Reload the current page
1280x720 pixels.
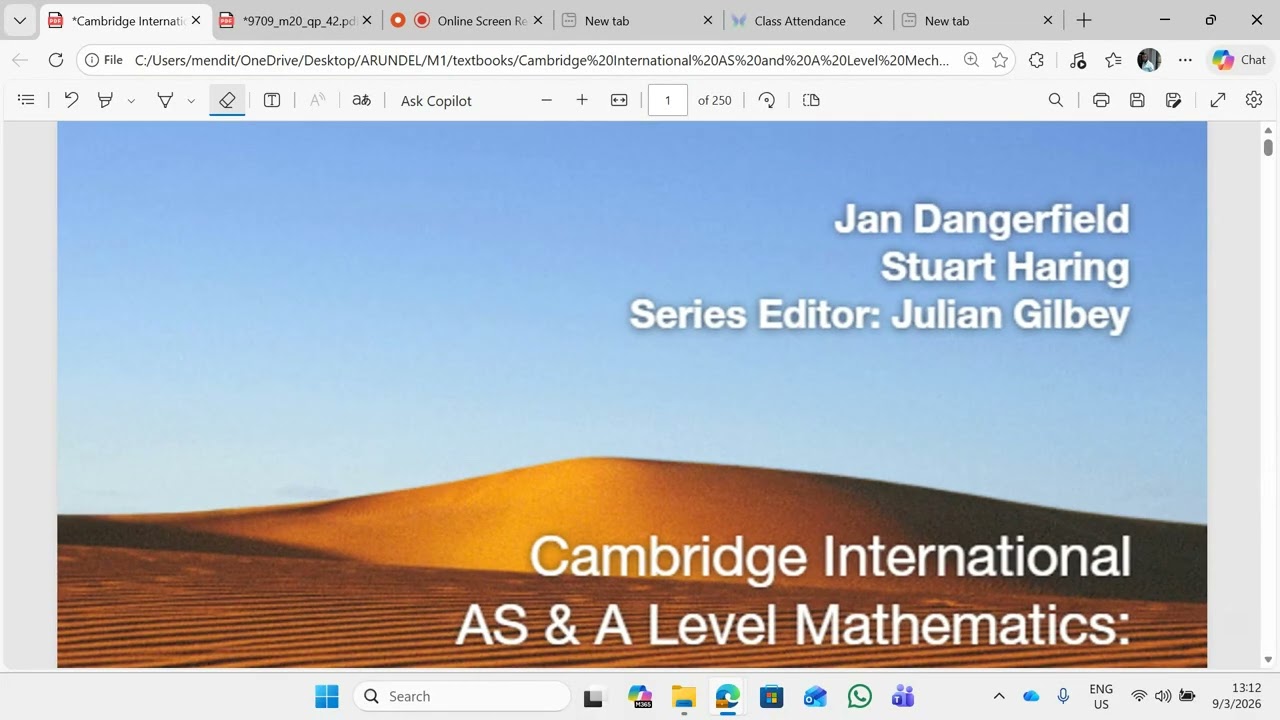(56, 60)
